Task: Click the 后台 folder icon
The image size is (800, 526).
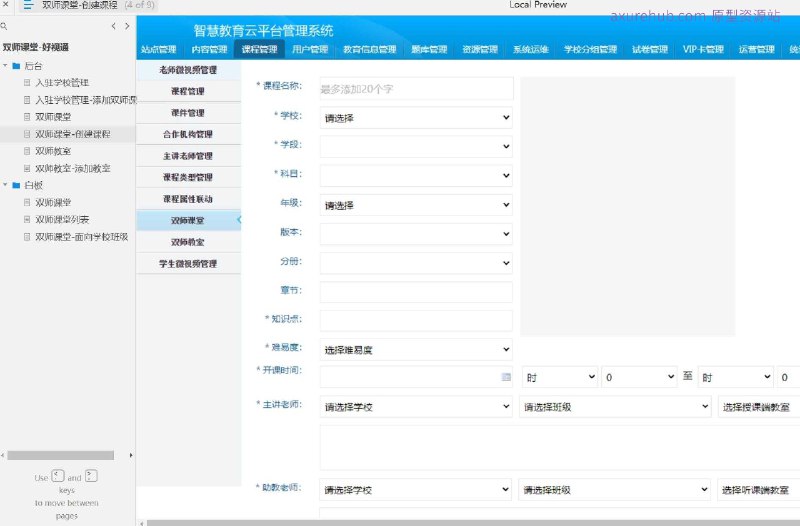Action: [x=16, y=66]
